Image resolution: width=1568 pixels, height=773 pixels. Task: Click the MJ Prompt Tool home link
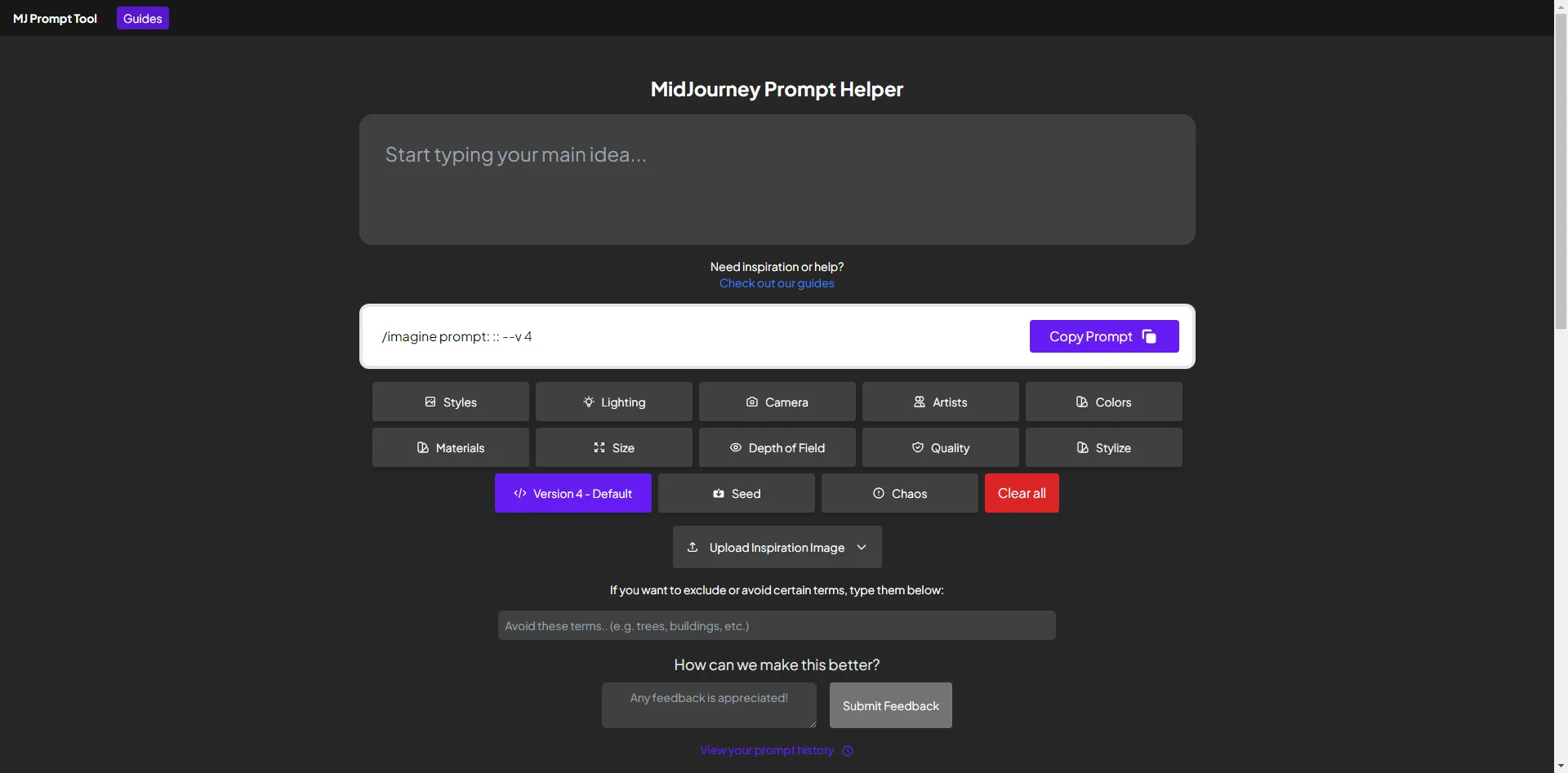(54, 17)
